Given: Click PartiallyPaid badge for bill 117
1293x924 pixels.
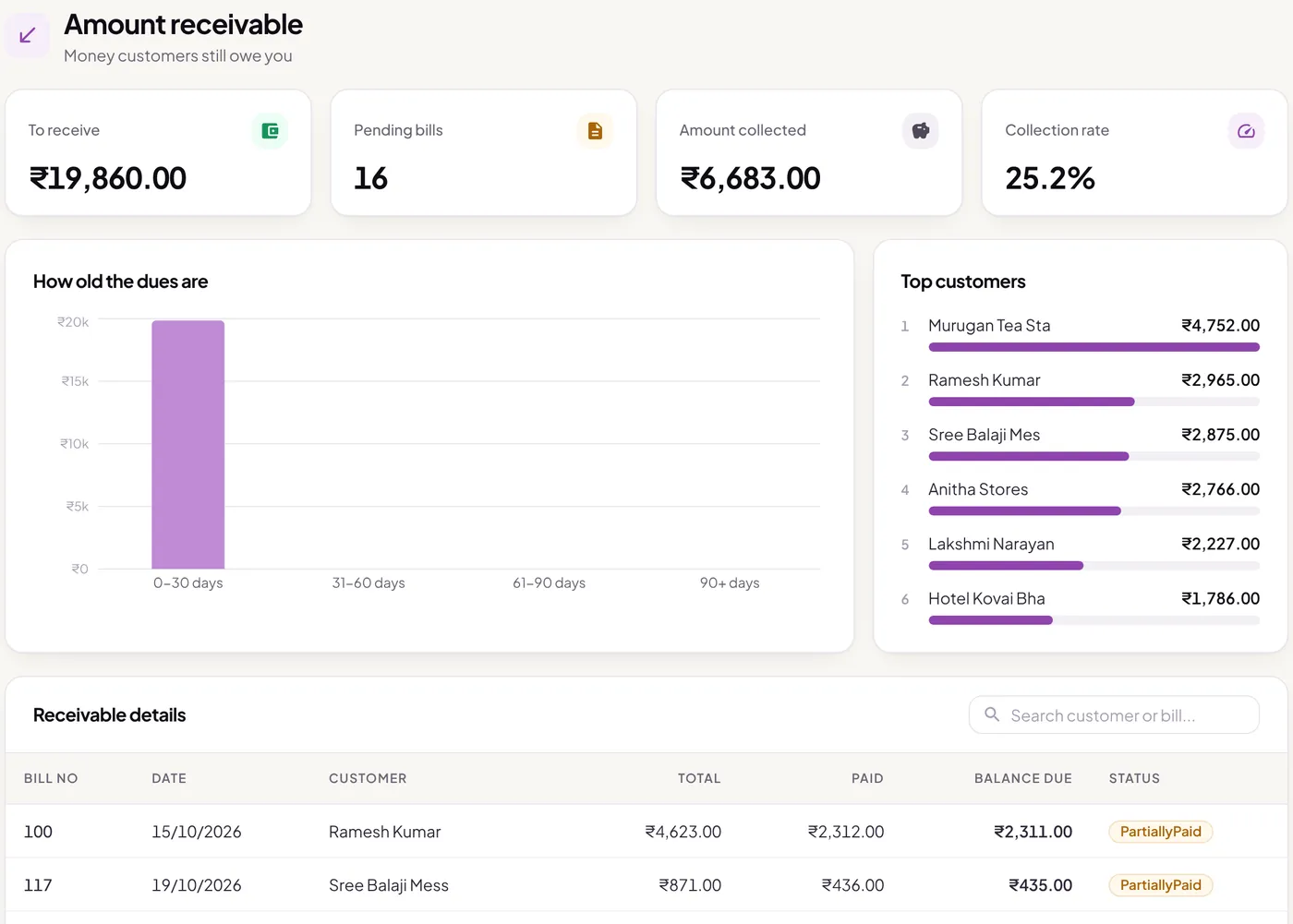Looking at the screenshot, I should (1160, 885).
